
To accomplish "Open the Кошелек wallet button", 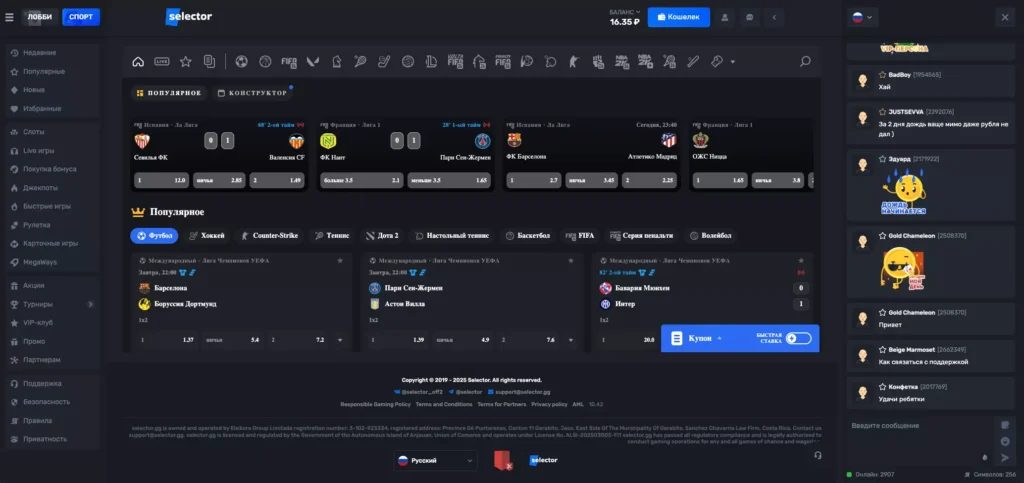I will click(679, 17).
